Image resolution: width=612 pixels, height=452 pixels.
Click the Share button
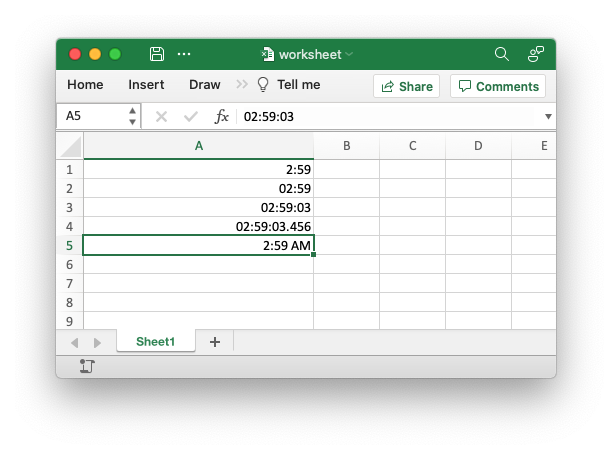406,86
